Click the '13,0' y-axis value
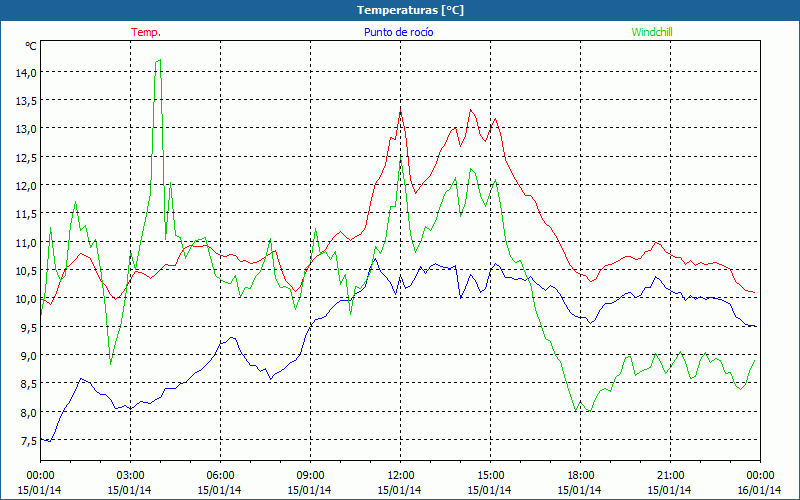The width and height of the screenshot is (800, 500). 27,129
